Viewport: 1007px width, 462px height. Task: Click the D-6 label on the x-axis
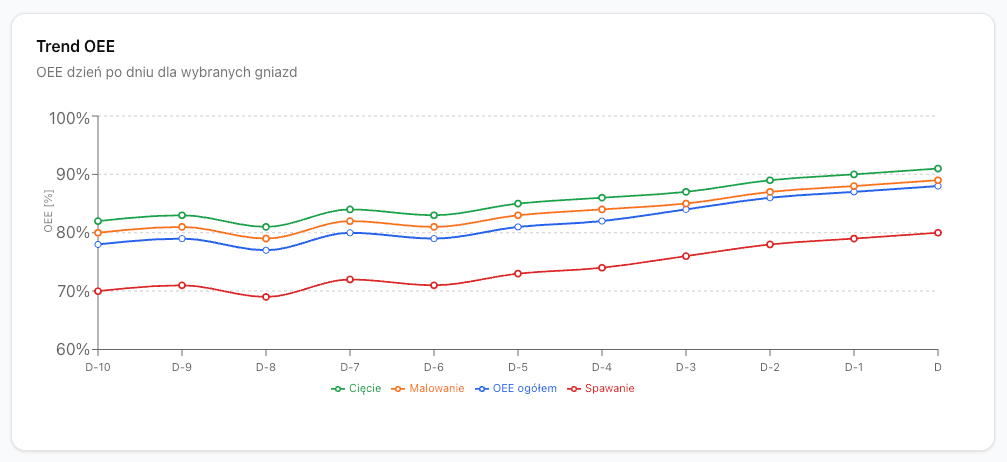click(434, 367)
